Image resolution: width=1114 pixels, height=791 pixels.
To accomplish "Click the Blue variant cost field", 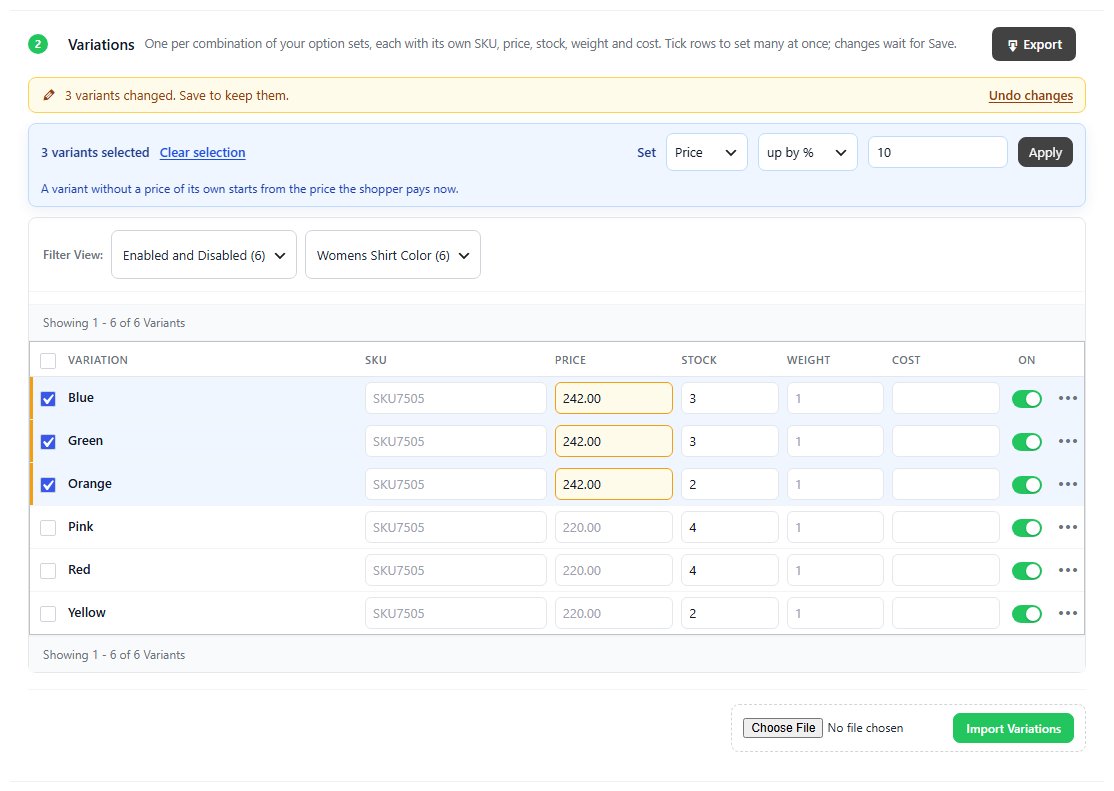I will point(946,398).
